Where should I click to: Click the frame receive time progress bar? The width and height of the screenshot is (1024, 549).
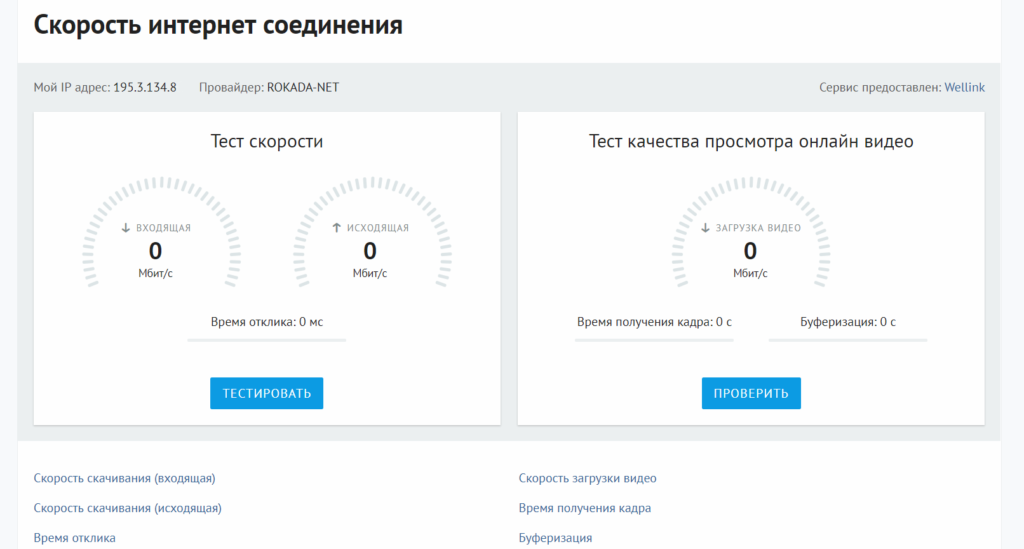(x=654, y=340)
